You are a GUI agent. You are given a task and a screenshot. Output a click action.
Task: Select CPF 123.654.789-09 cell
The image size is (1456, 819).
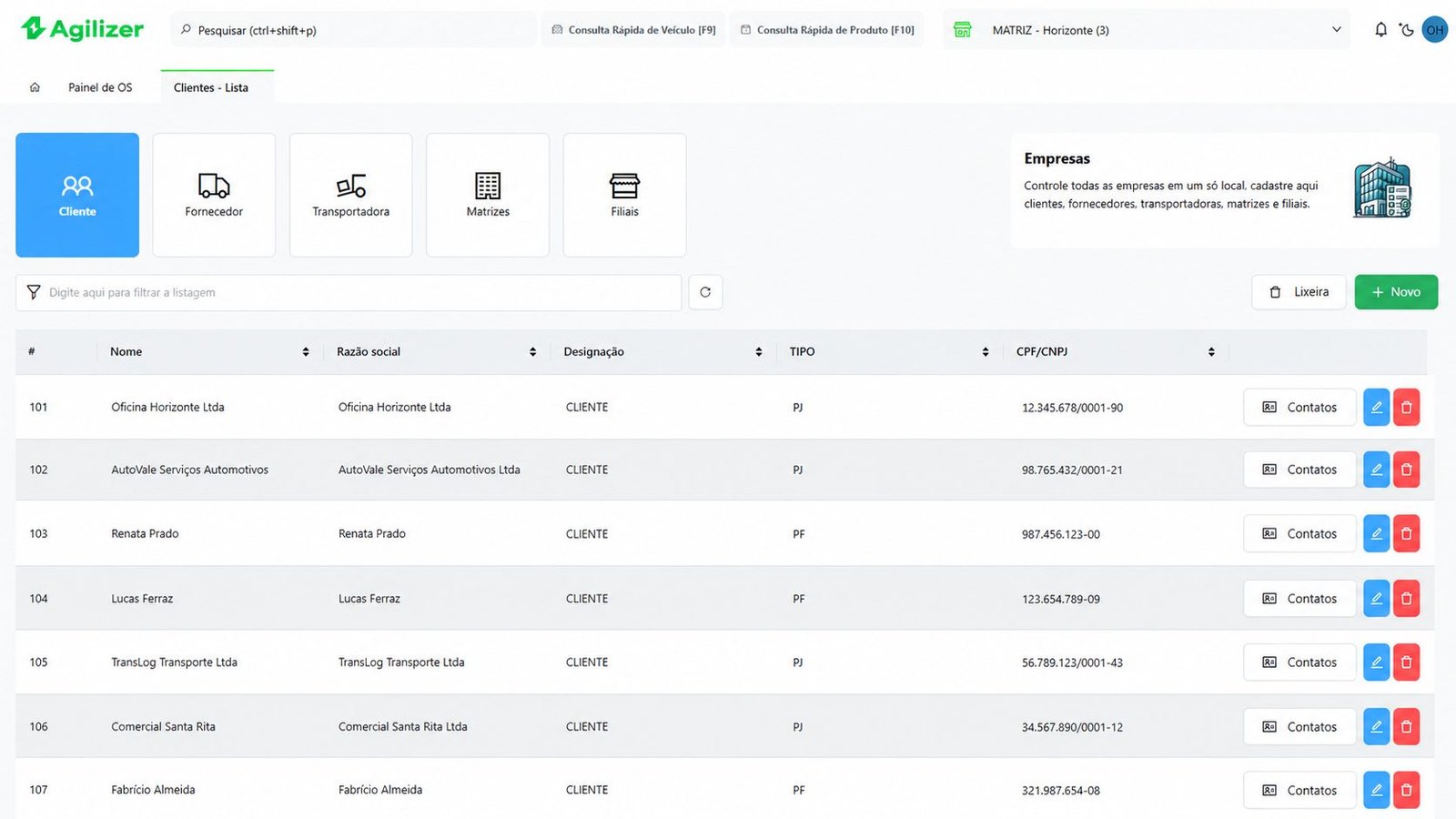pyautogui.click(x=1060, y=599)
